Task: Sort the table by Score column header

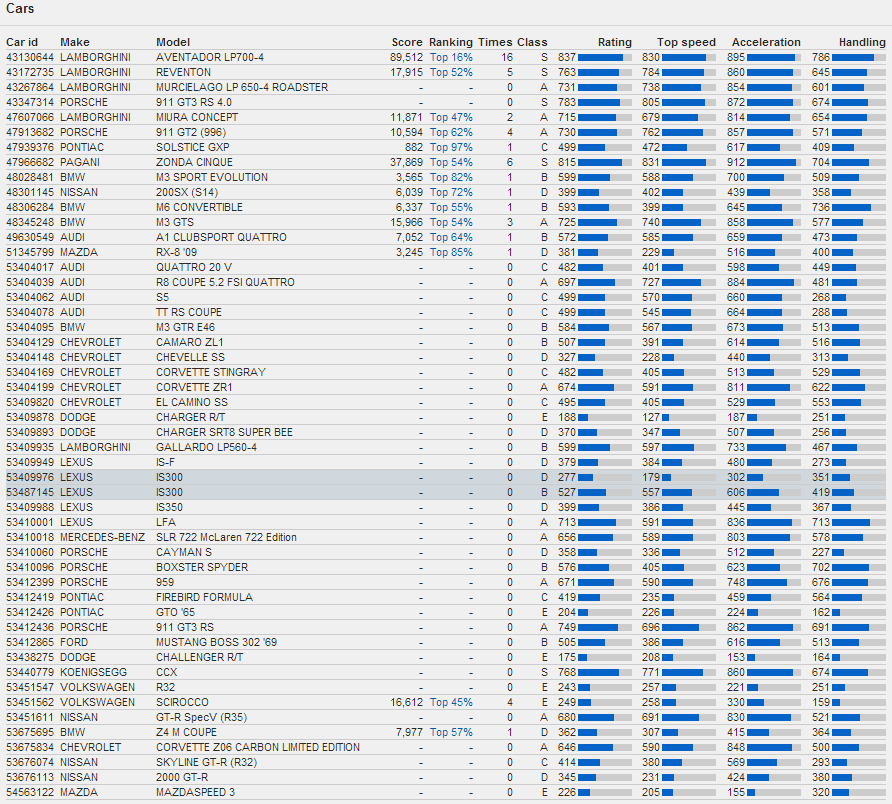Action: coord(407,42)
